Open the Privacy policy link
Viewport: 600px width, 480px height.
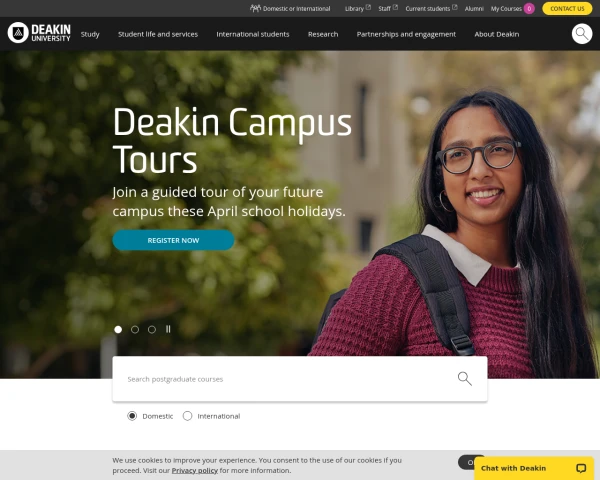(x=194, y=470)
